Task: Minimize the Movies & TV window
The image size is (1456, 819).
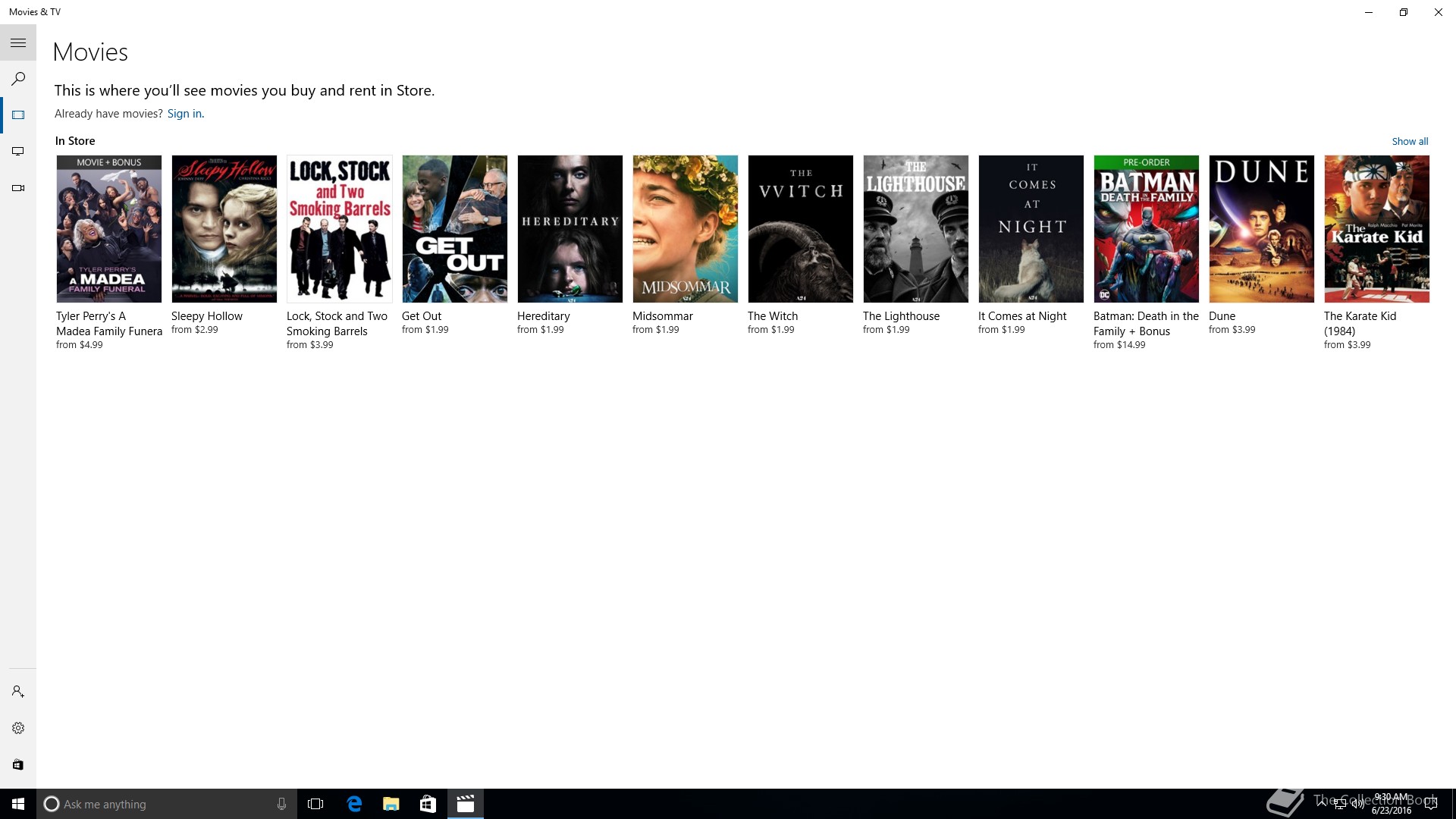Action: 1369,12
